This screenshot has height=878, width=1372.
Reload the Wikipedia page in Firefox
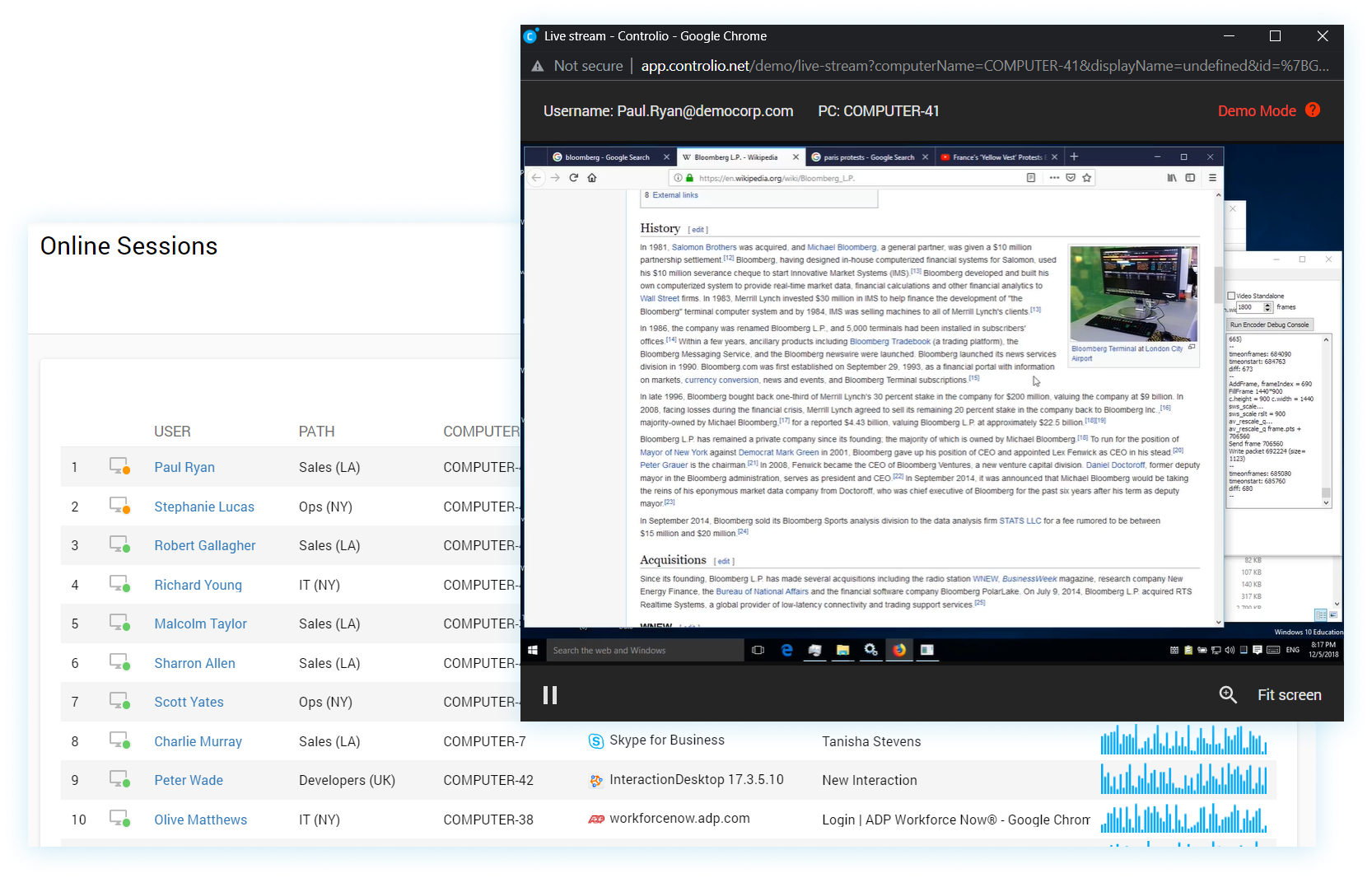[573, 178]
